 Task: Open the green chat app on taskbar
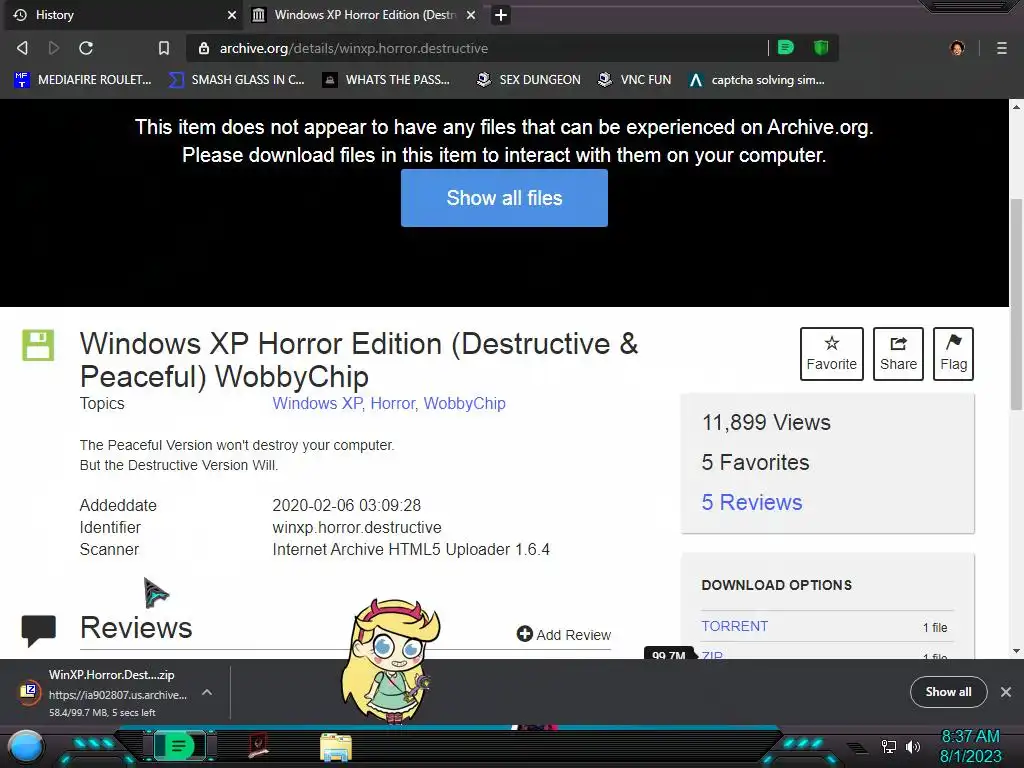[x=179, y=746]
